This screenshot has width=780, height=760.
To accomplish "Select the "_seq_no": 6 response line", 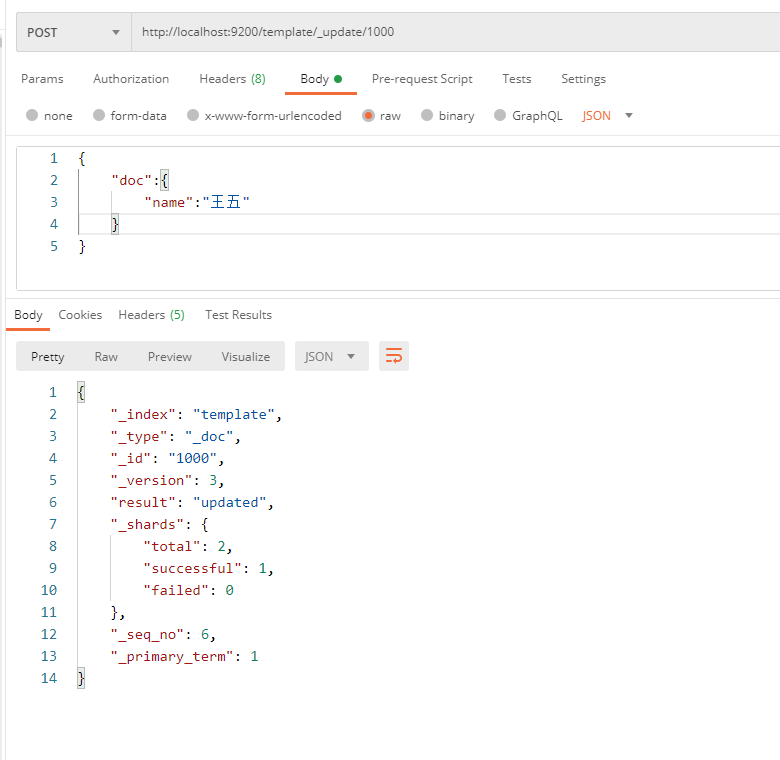I will point(163,634).
